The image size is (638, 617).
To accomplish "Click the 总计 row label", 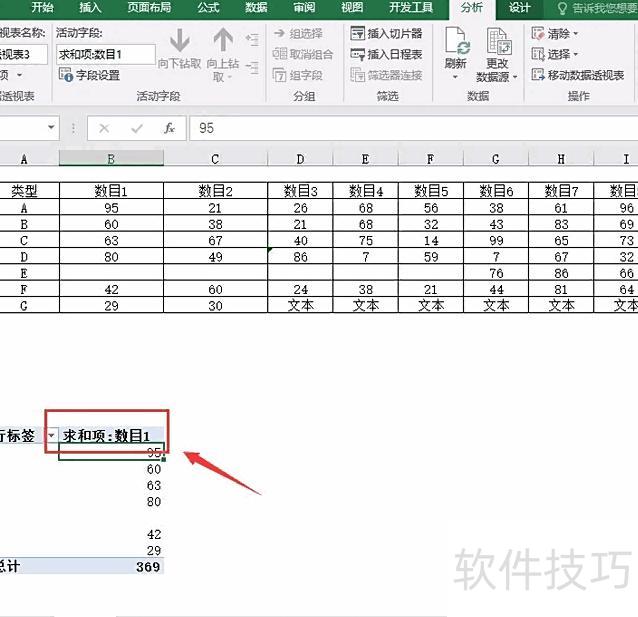I will pyautogui.click(x=10, y=567).
